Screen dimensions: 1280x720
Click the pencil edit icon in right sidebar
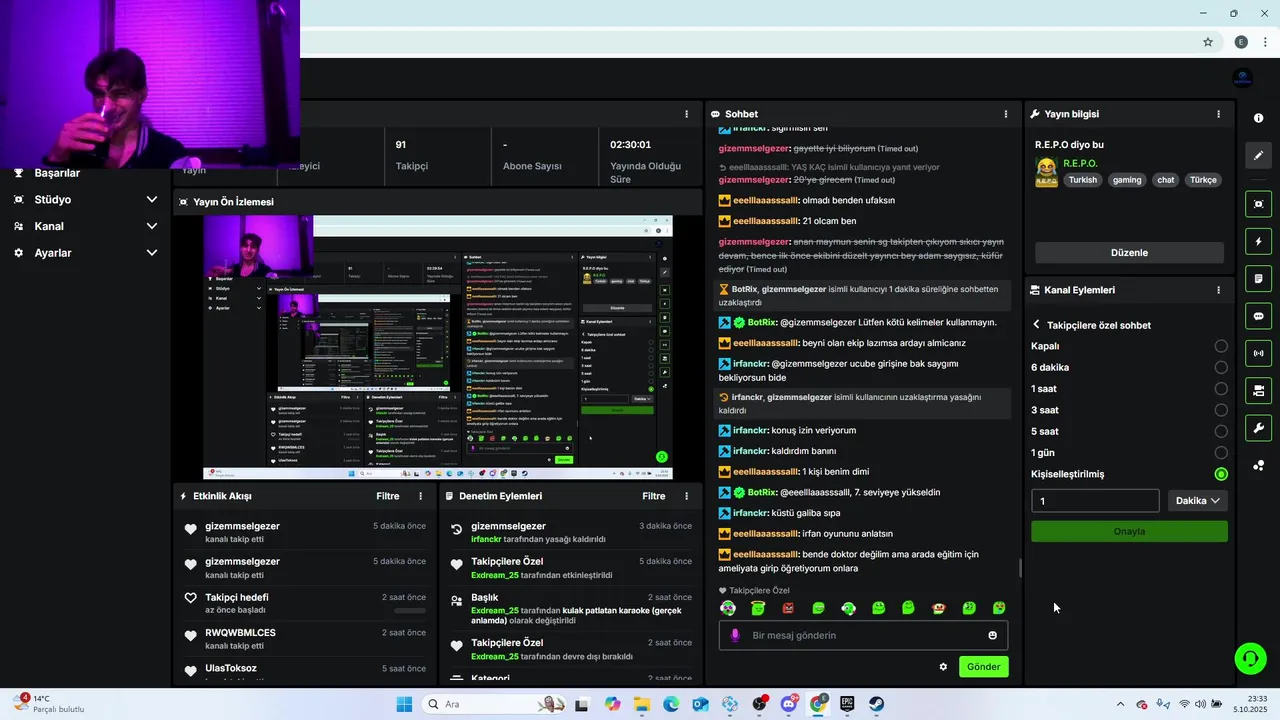pyautogui.click(x=1258, y=155)
